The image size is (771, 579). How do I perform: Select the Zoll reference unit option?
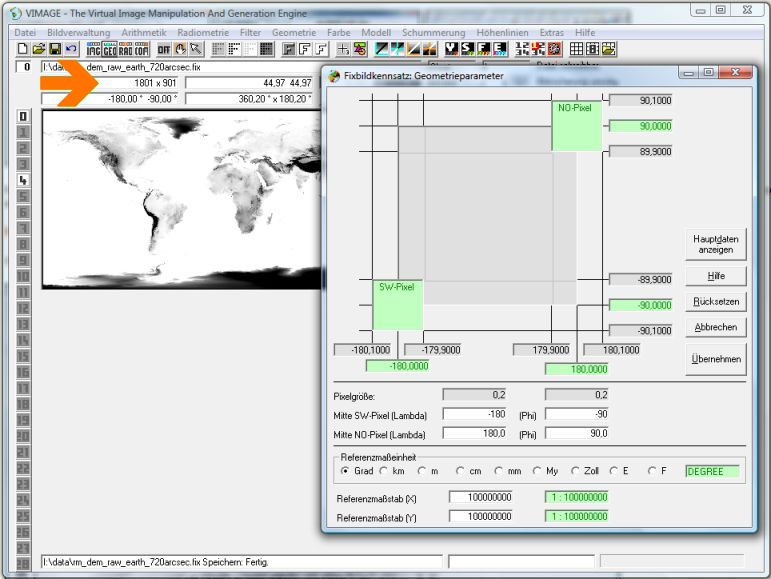tap(577, 471)
